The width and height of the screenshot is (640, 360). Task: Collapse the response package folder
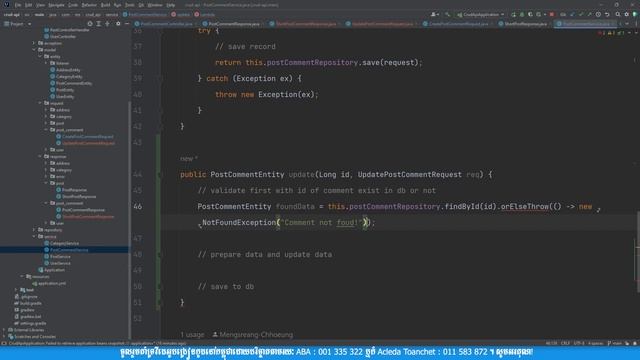[40, 156]
